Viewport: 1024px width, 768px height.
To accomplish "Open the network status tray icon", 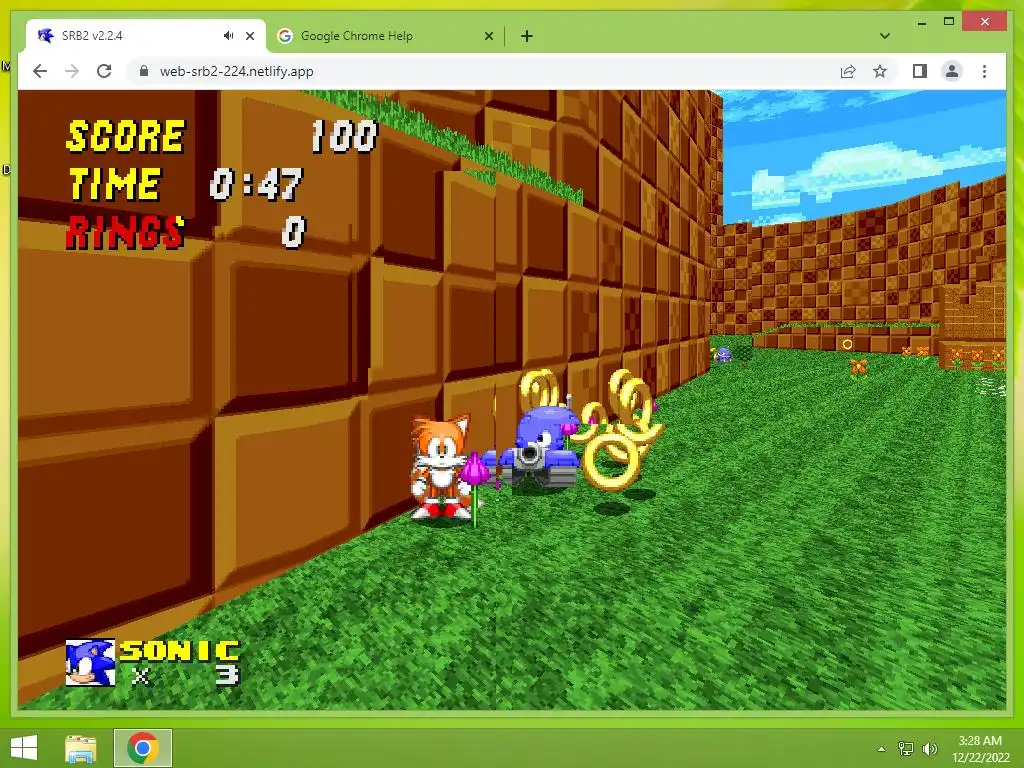I will coord(905,748).
